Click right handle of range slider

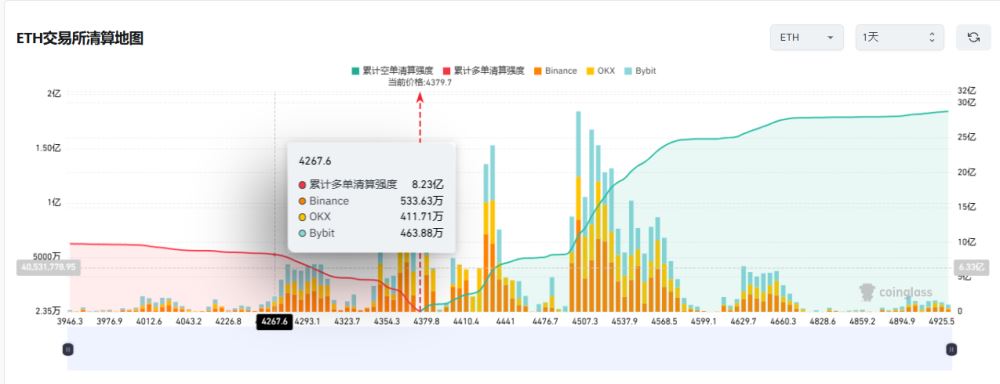951,349
